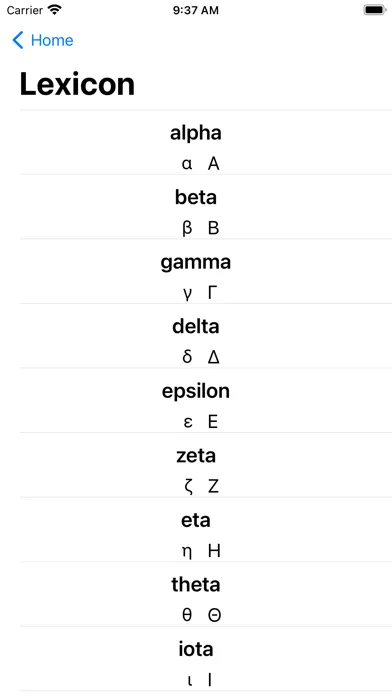Viewport: 392px width, 696px height.
Task: Tap the delta entry title
Action: pos(196,326)
